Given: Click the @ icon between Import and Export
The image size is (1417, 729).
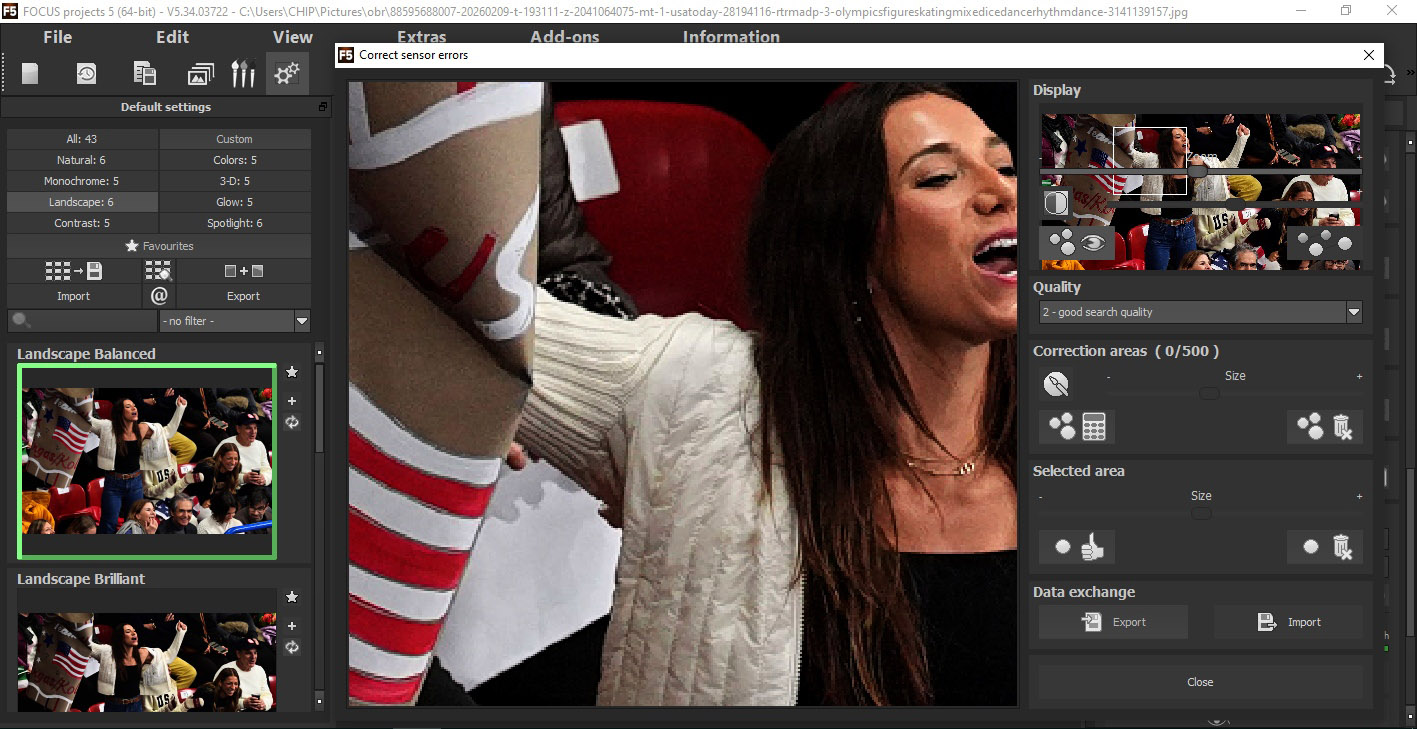Looking at the screenshot, I should 159,296.
